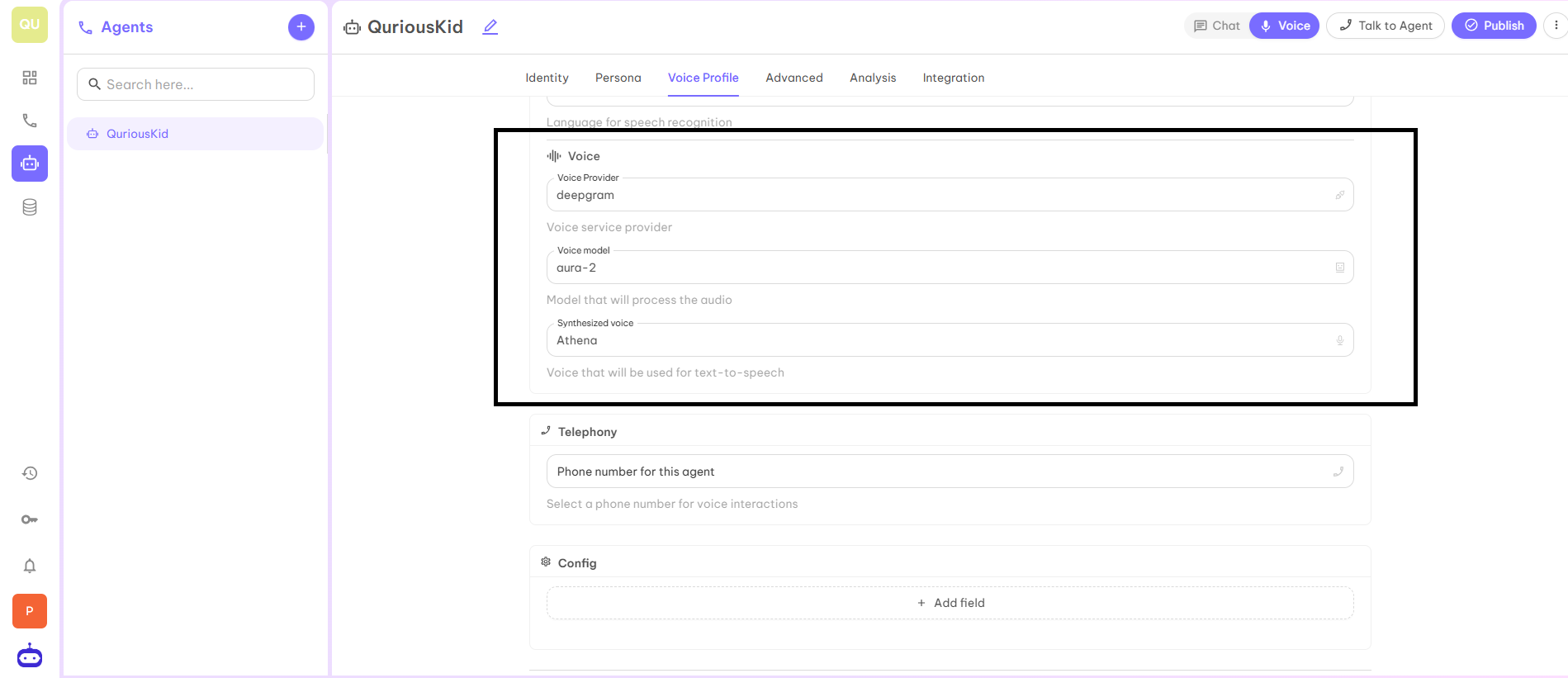The image size is (1568, 678).
Task: Click the Voice section heading
Action: click(584, 156)
